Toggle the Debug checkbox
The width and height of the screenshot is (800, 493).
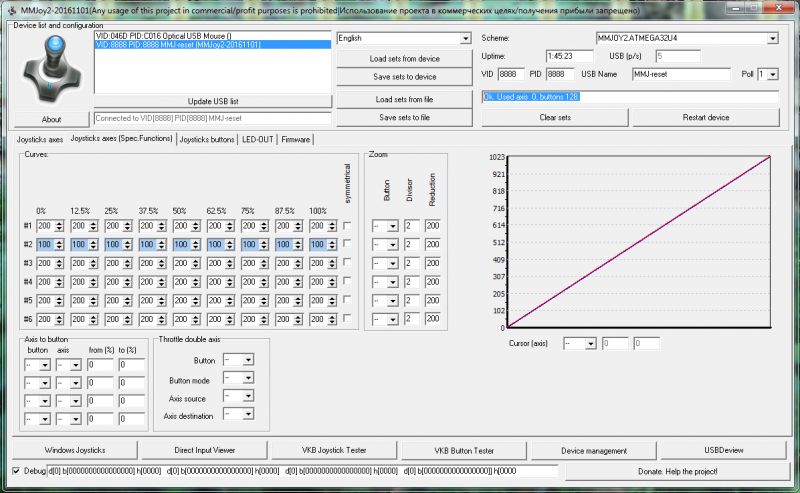pyautogui.click(x=16, y=471)
